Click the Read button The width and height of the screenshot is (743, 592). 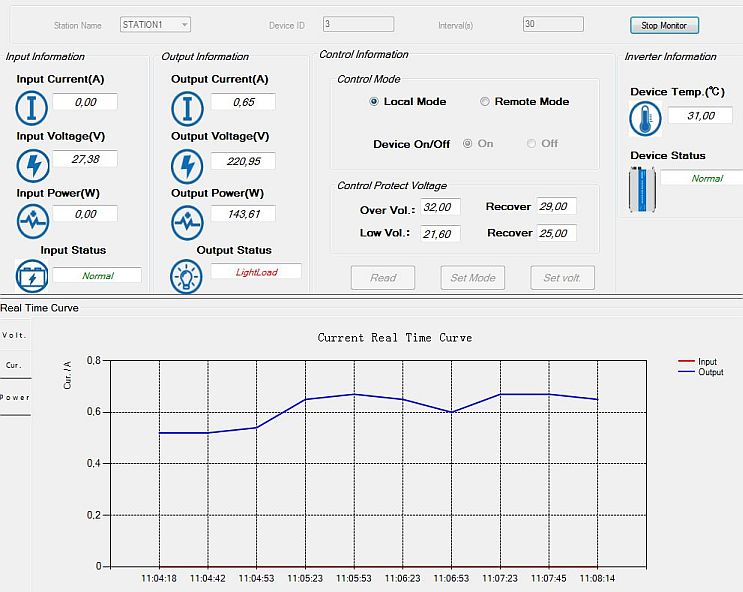click(383, 278)
